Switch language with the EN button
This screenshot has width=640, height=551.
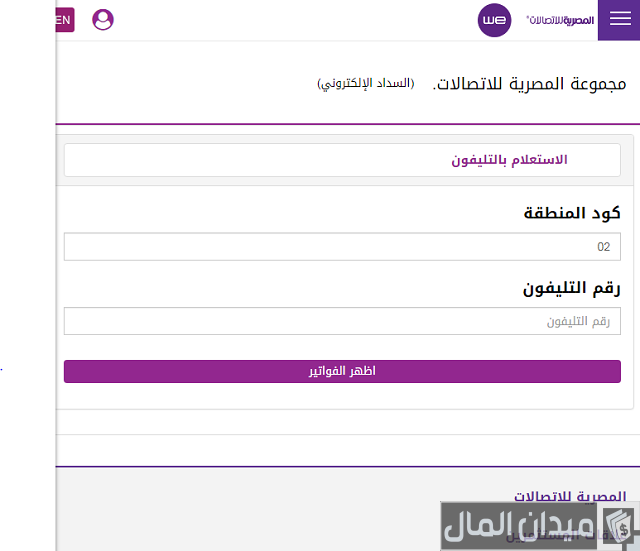(65, 20)
